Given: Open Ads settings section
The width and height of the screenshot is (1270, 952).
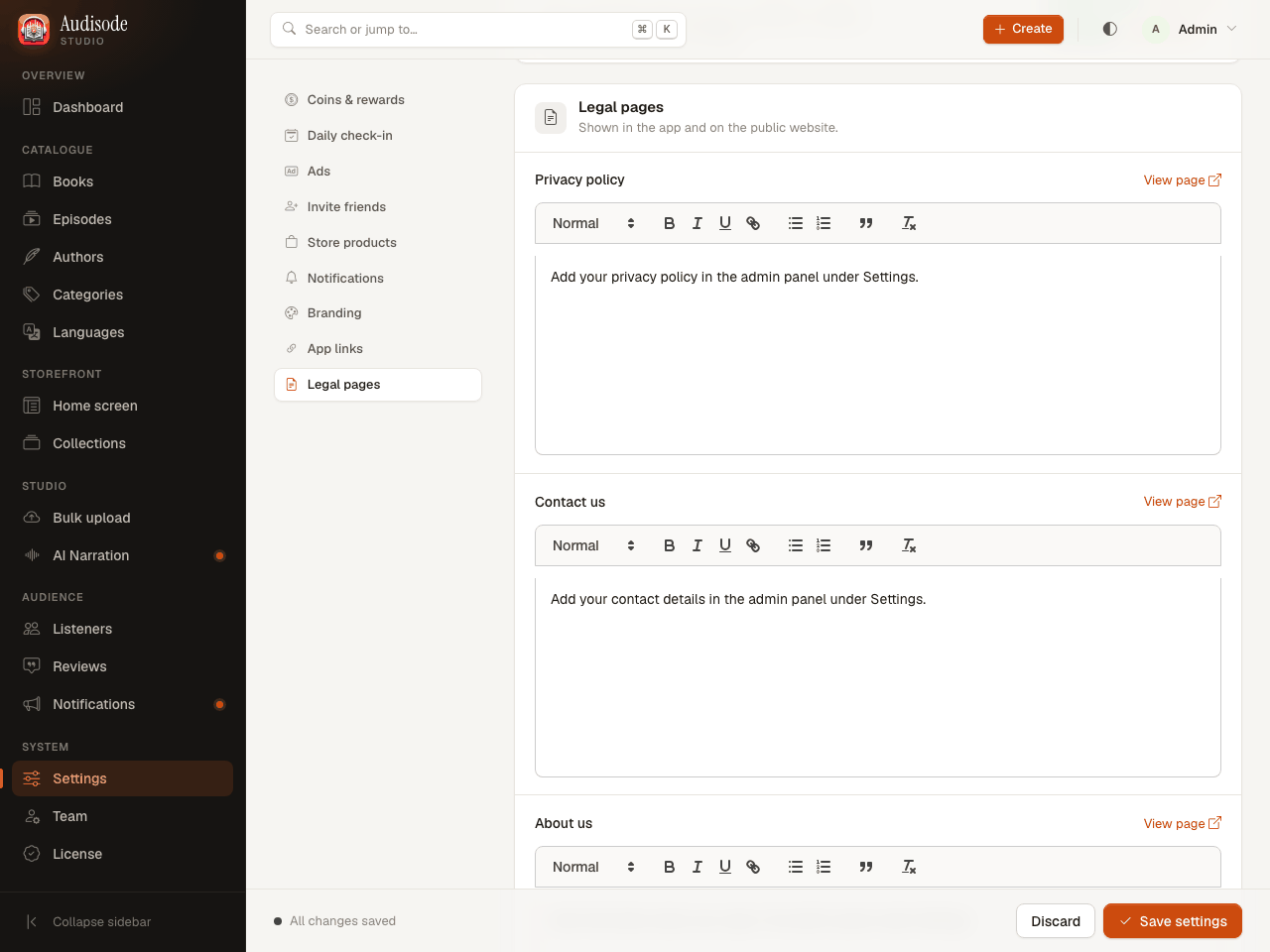Looking at the screenshot, I should click(378, 172).
